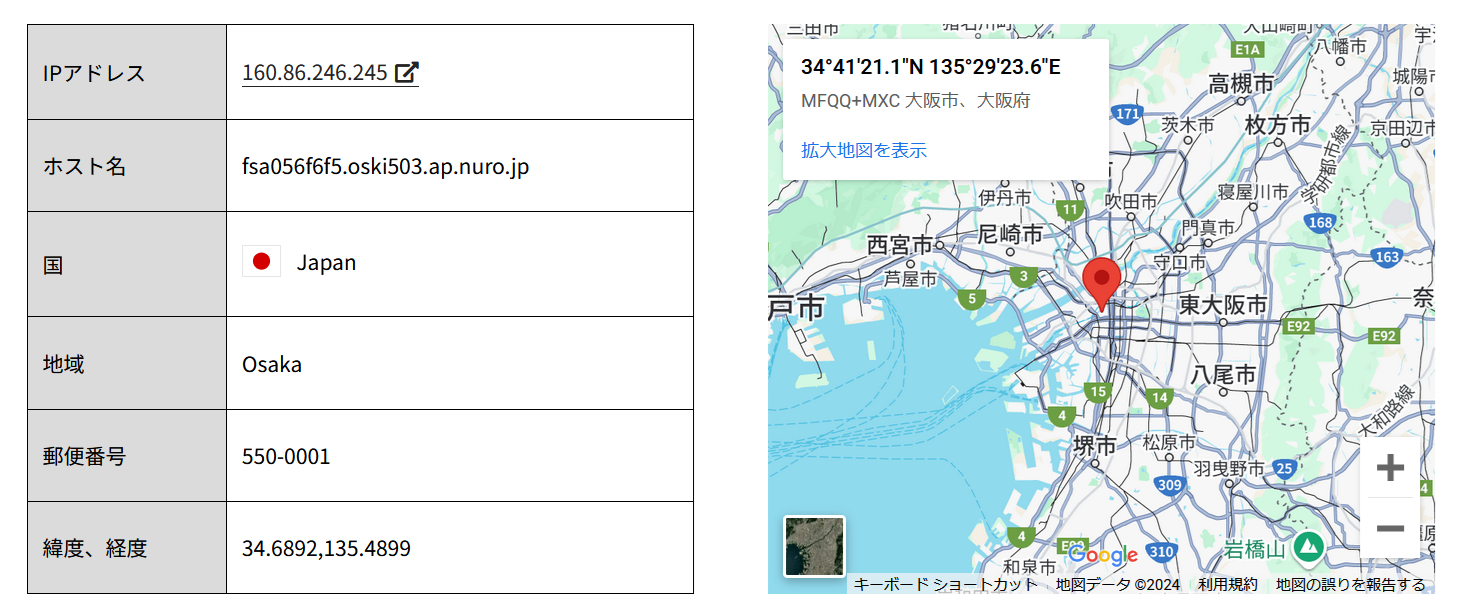Click expressway 15 green shield
The width and height of the screenshot is (1463, 605).
[1099, 391]
